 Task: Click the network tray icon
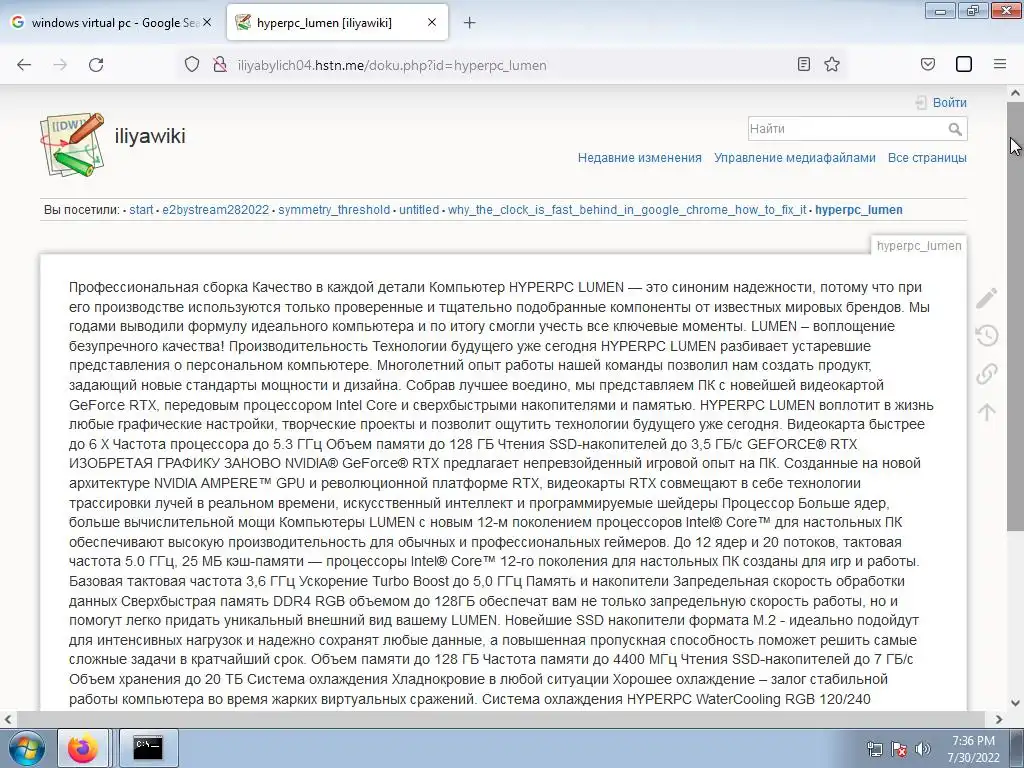tap(874, 749)
